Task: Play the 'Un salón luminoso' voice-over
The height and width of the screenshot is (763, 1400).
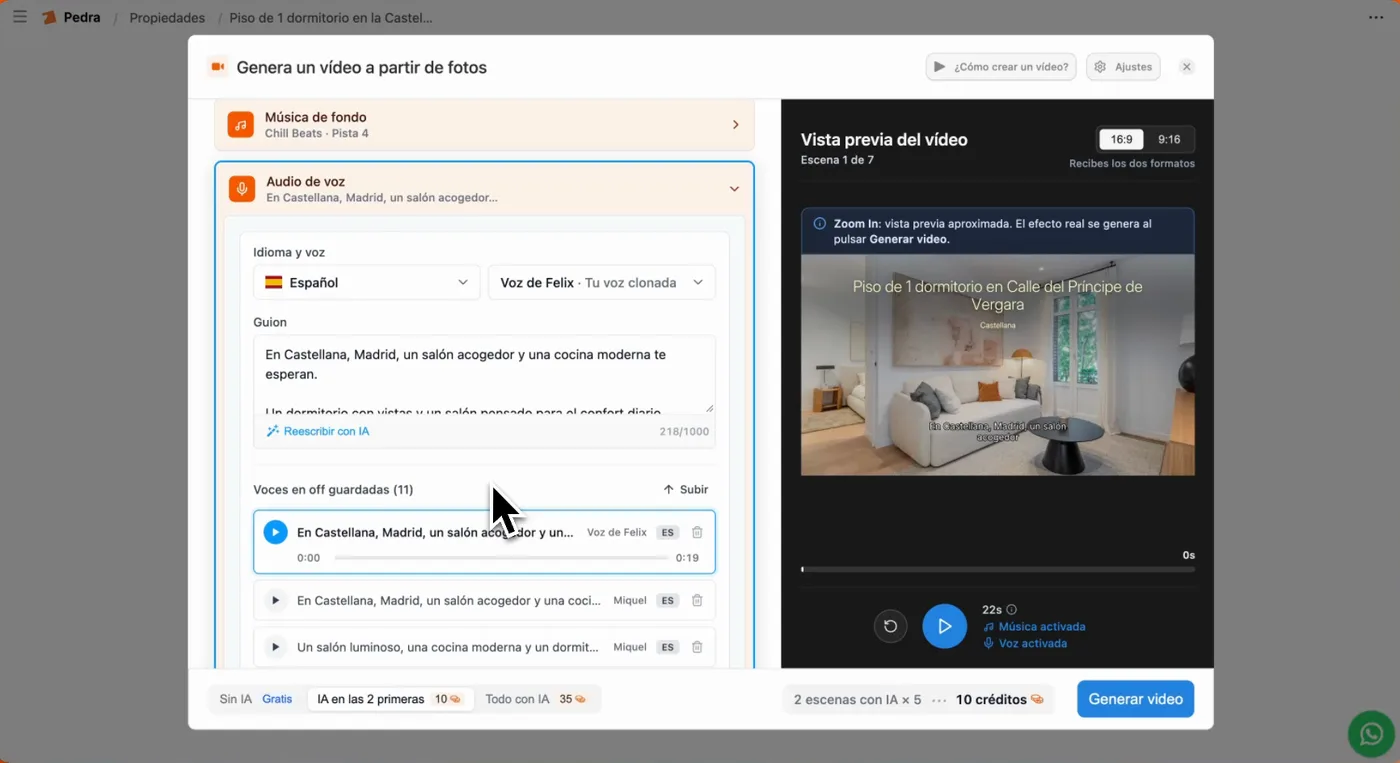Action: pyautogui.click(x=275, y=647)
